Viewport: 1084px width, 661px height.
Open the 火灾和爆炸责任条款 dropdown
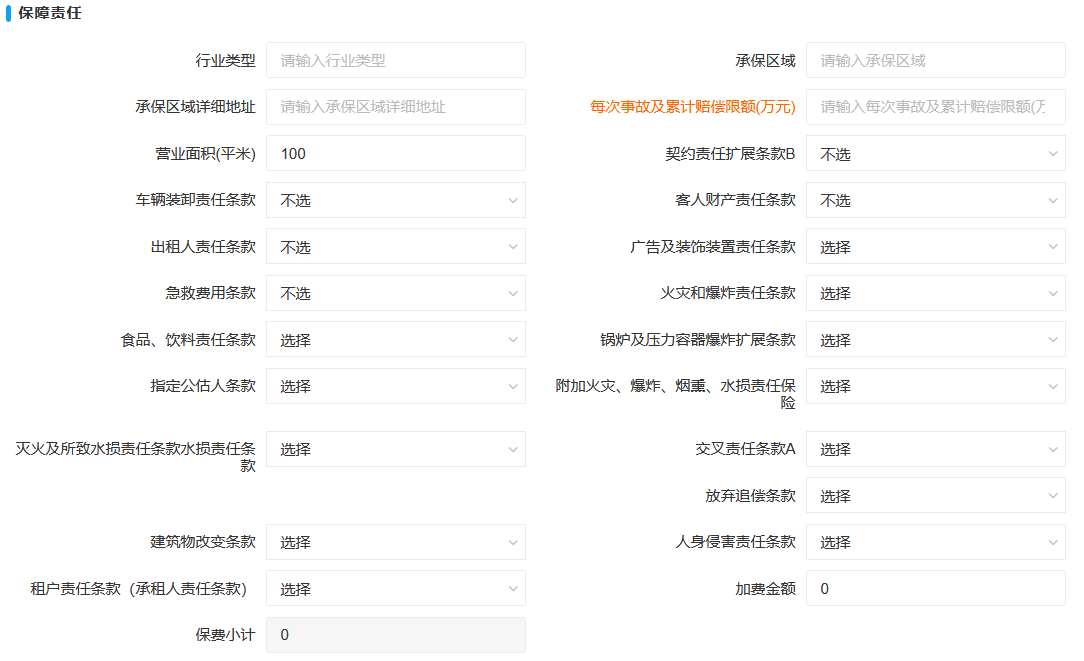[935, 293]
